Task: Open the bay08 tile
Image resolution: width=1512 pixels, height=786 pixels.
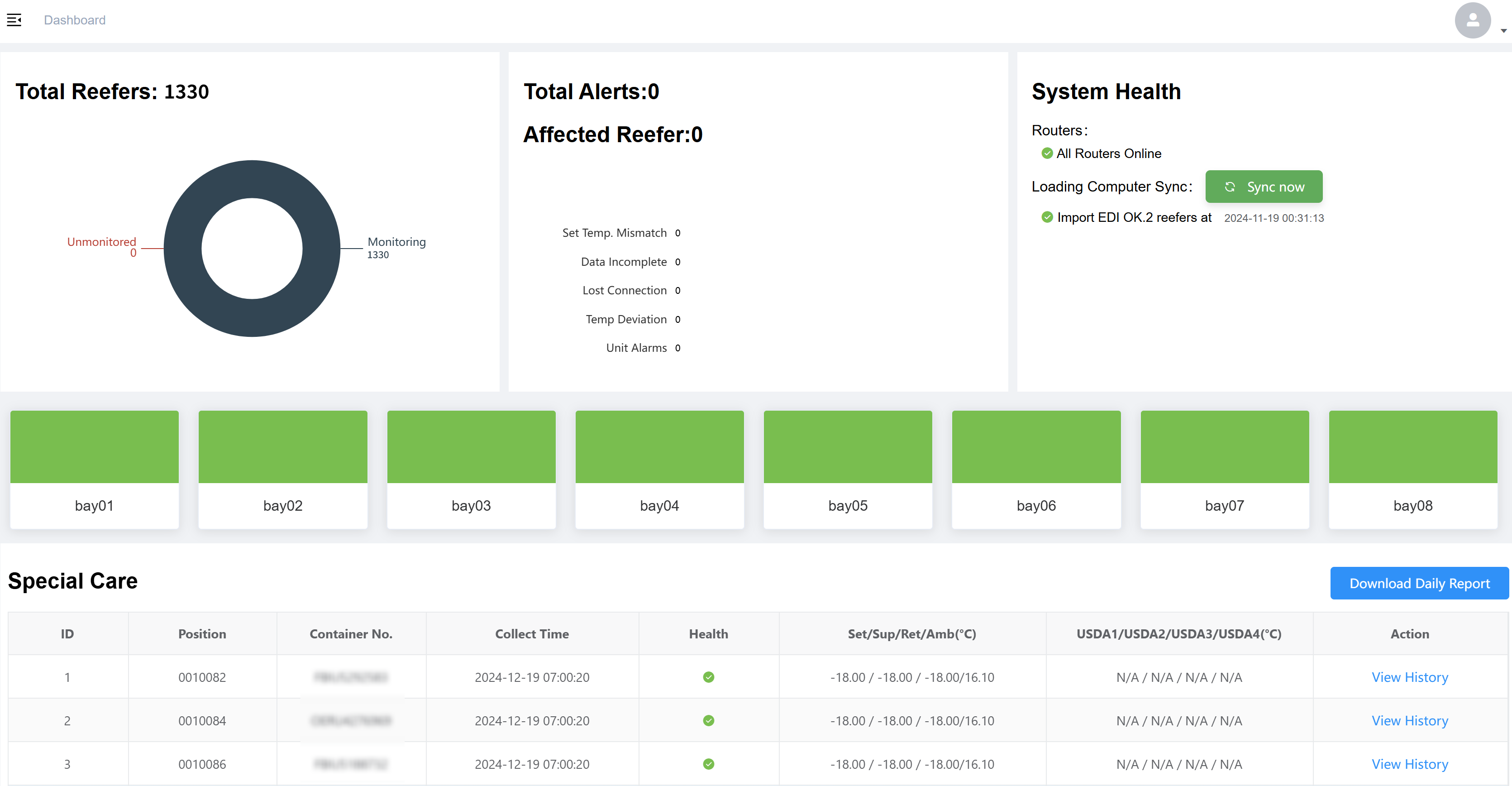Action: [1412, 469]
